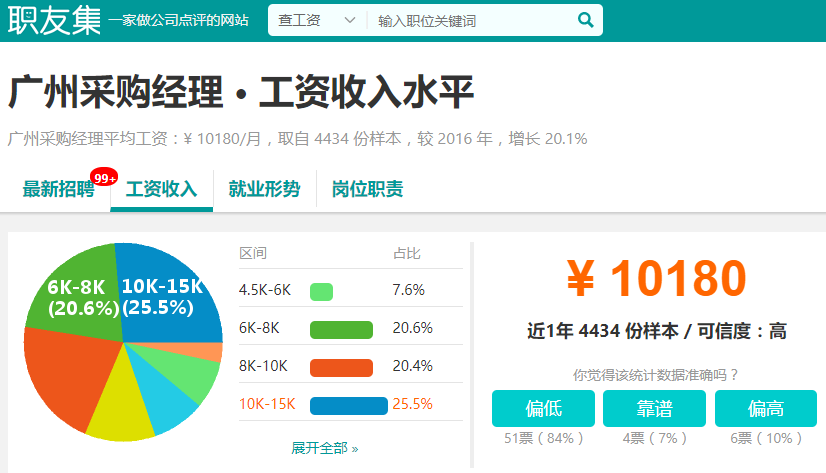This screenshot has width=826, height=473.
Task: Click the light green 4.5K-6K swatch bar
Action: pos(321,292)
